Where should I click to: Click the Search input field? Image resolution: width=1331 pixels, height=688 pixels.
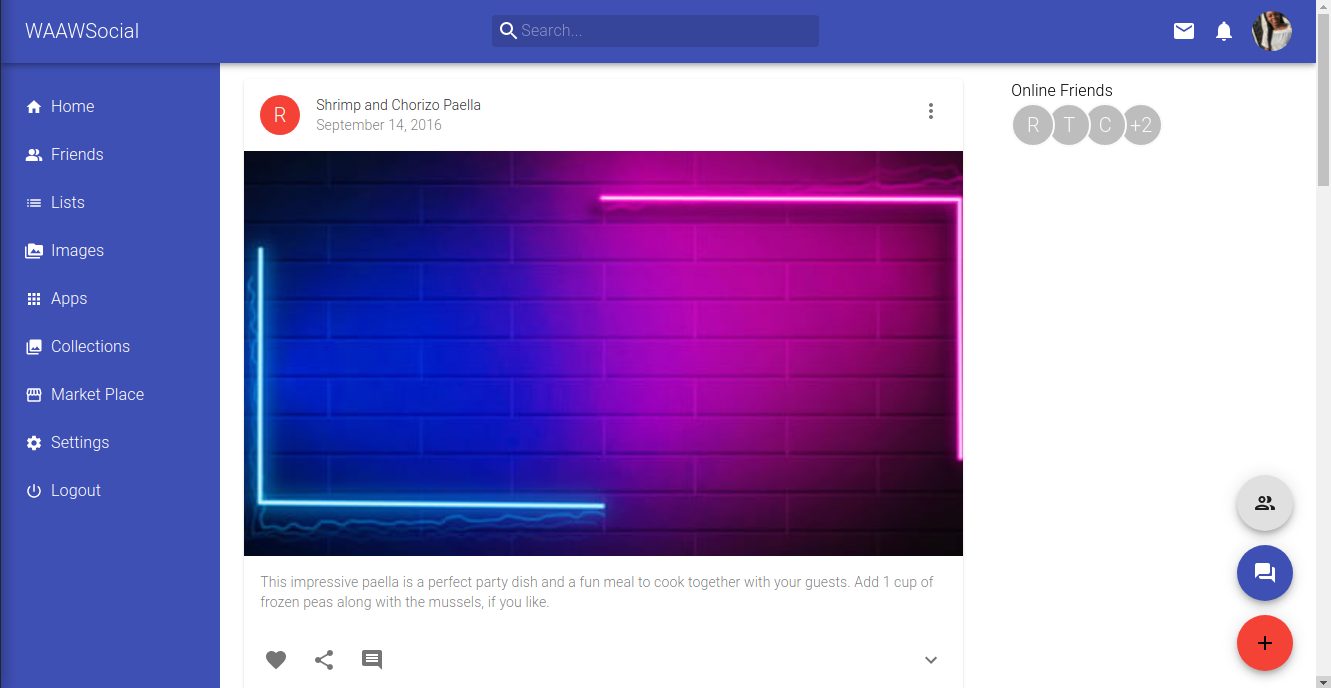665,31
